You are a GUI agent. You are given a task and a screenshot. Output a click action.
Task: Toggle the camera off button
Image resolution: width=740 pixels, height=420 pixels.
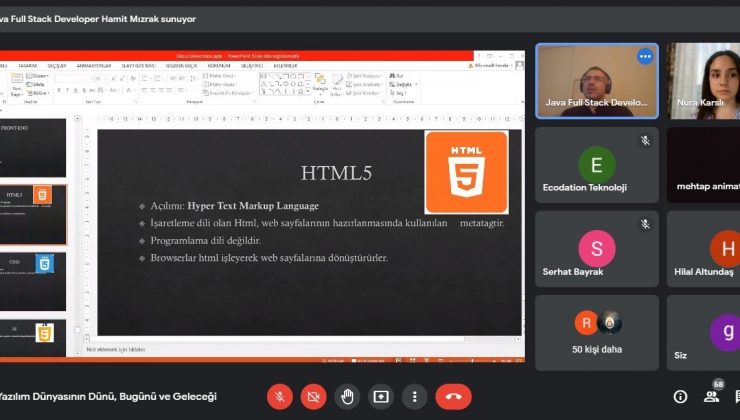(313, 396)
